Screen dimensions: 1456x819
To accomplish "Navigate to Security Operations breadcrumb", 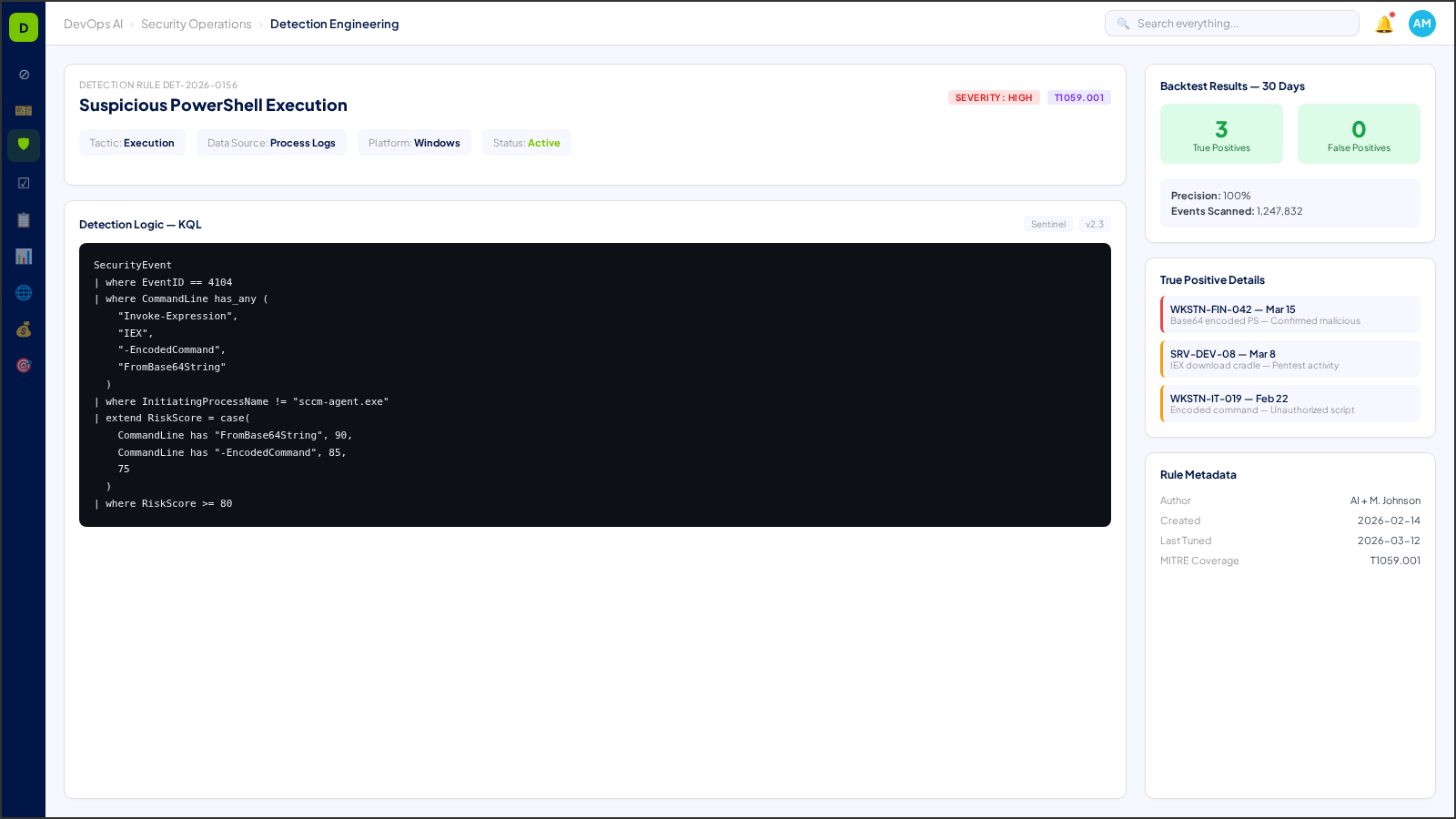I will pyautogui.click(x=197, y=24).
